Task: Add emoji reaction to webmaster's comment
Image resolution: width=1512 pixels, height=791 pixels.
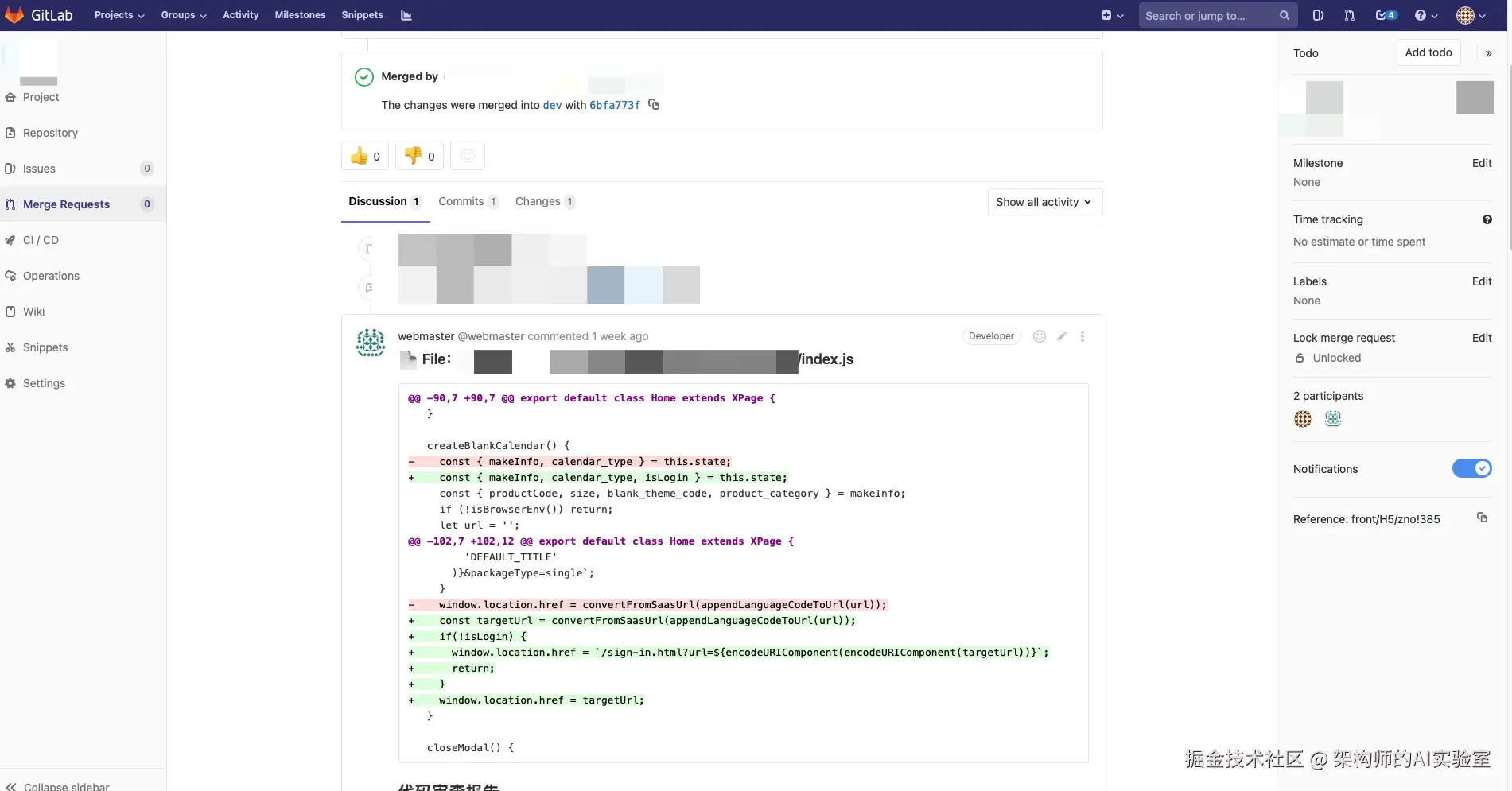Action: tap(1039, 335)
